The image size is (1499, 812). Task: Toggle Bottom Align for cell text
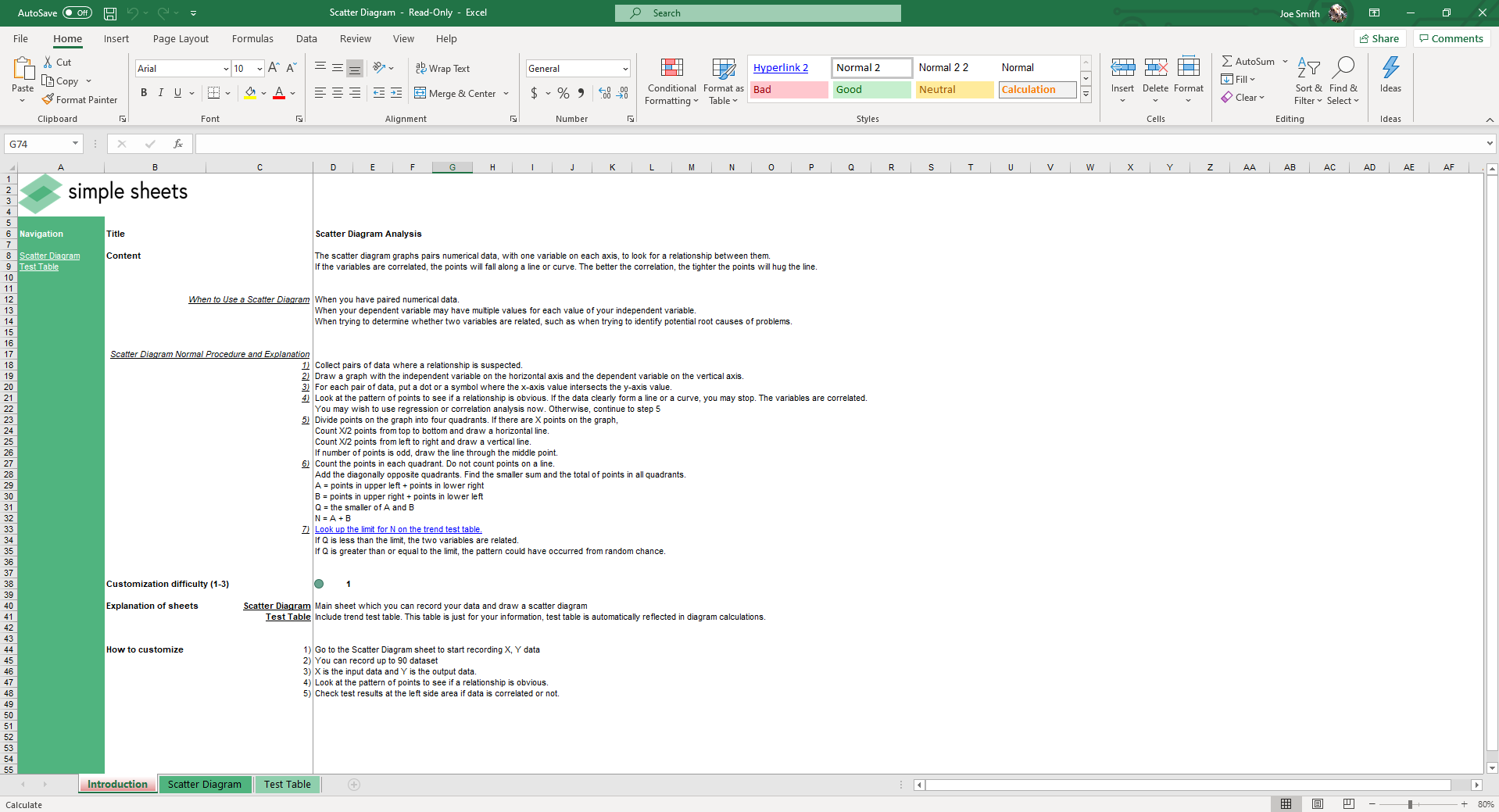[x=355, y=69]
